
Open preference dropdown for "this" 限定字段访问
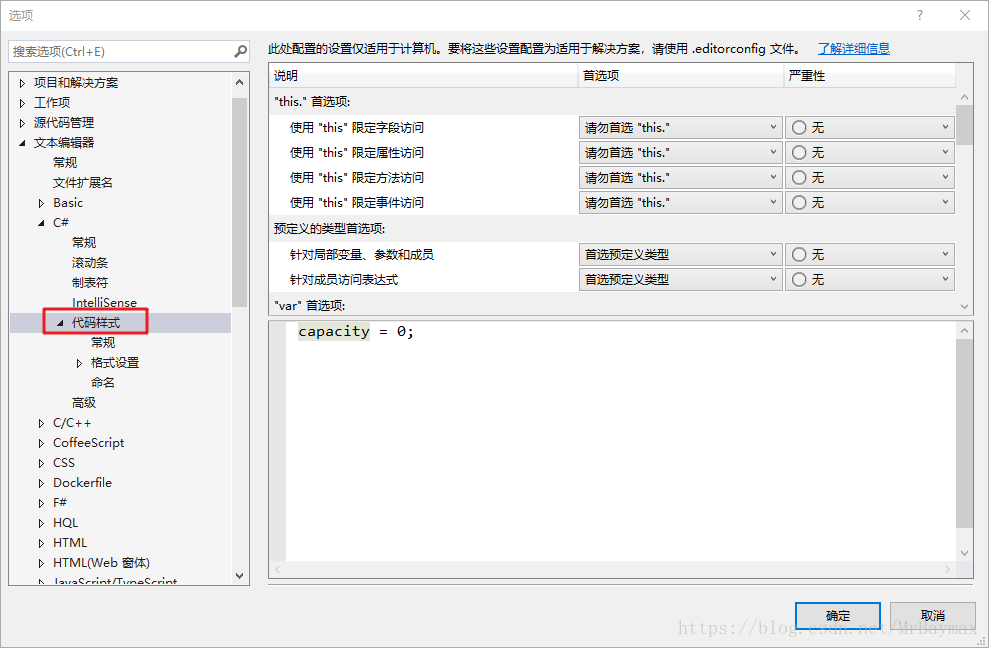(681, 127)
